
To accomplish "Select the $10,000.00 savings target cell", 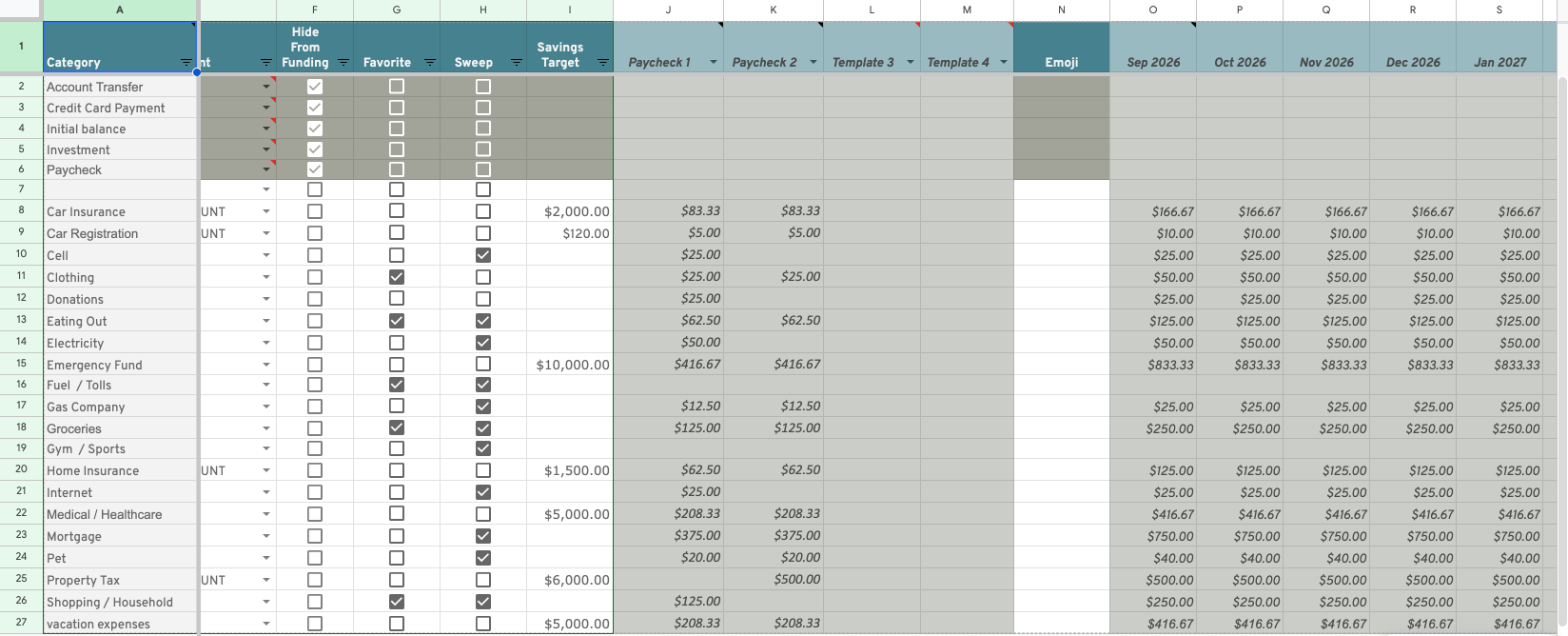I will pyautogui.click(x=570, y=364).
